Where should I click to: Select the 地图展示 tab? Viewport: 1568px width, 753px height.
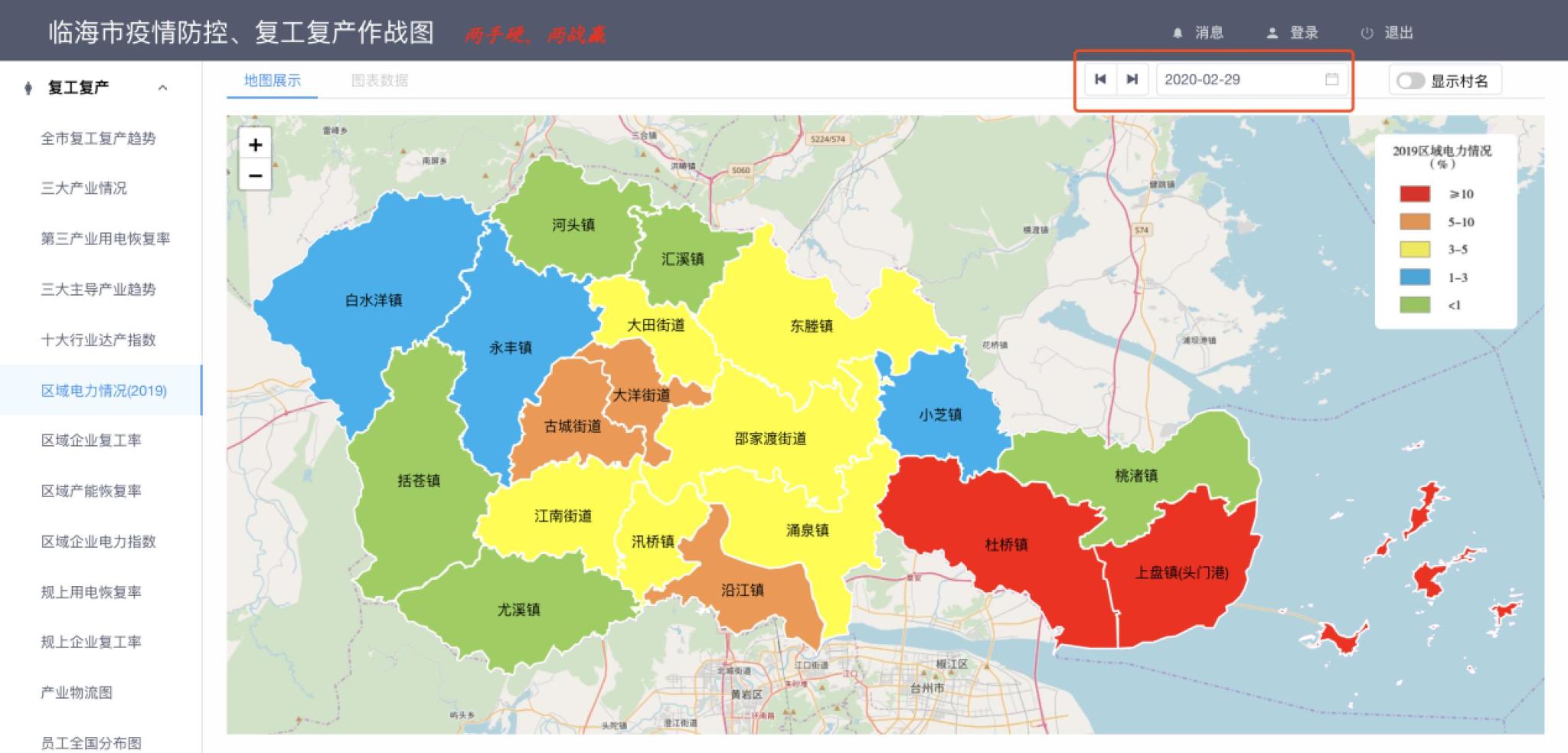point(272,80)
